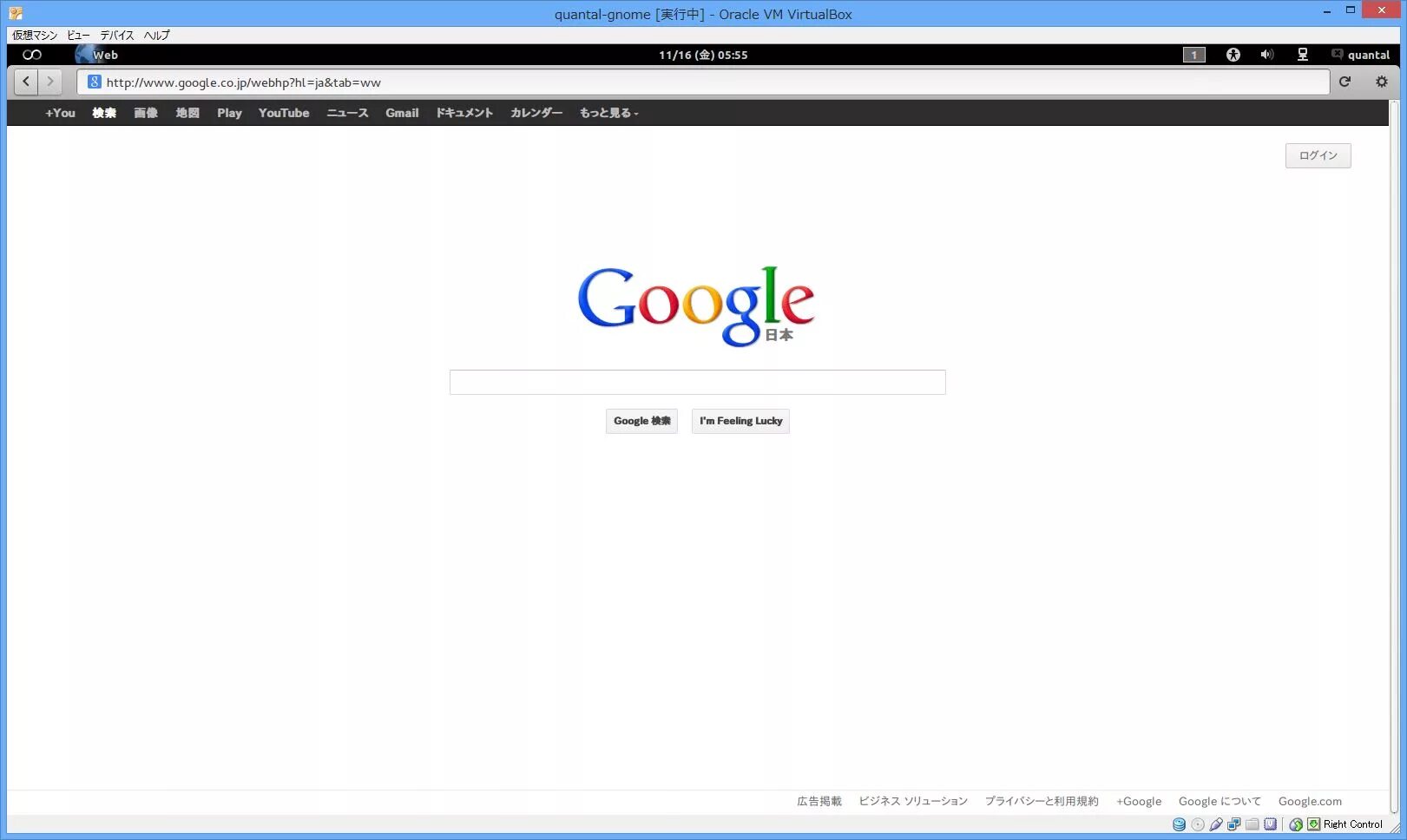
Task: Open the Play link in Google bar
Action: coord(229,113)
